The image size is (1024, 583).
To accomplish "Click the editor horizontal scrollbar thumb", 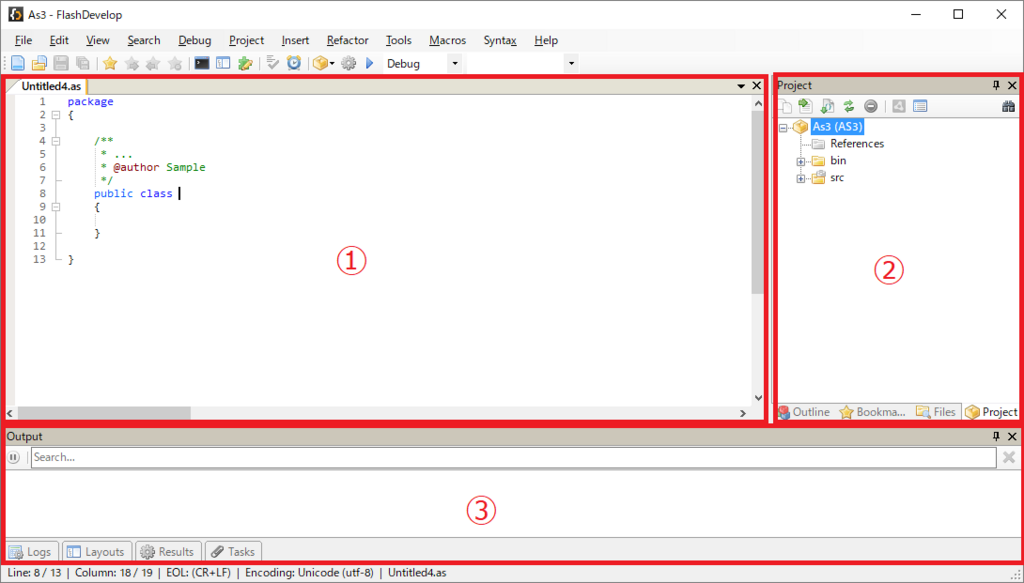I will click(104, 413).
